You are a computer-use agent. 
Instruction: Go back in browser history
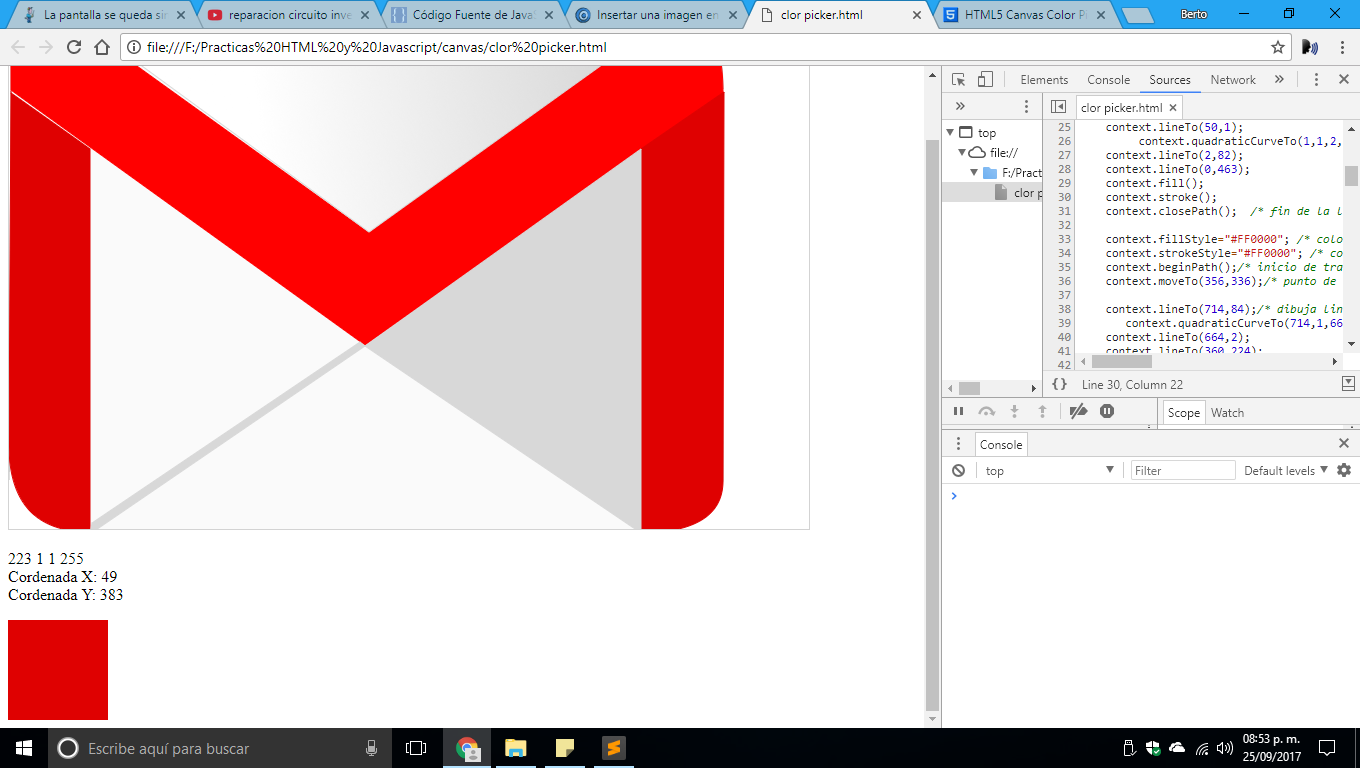point(18,47)
